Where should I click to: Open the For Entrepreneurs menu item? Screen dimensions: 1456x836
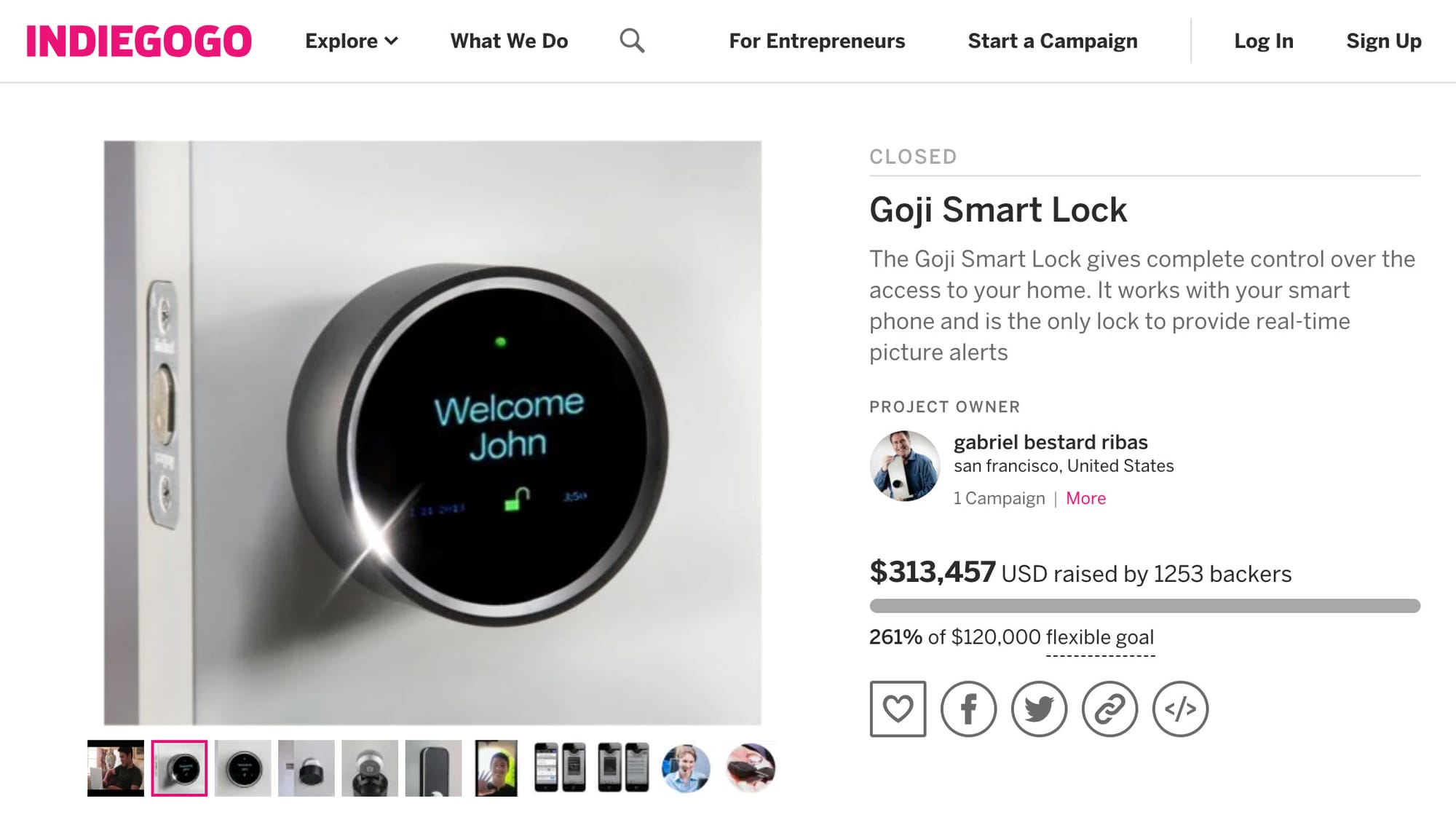pos(817,41)
